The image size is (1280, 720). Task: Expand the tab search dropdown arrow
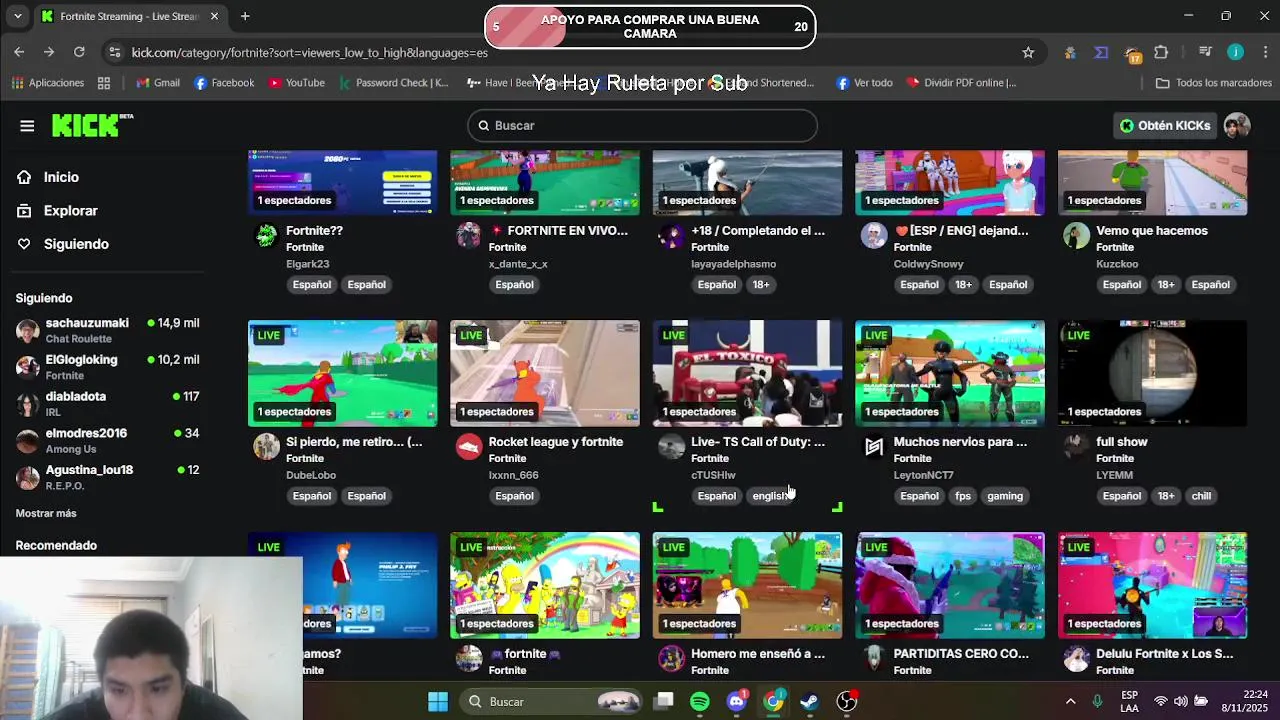pyautogui.click(x=17, y=16)
